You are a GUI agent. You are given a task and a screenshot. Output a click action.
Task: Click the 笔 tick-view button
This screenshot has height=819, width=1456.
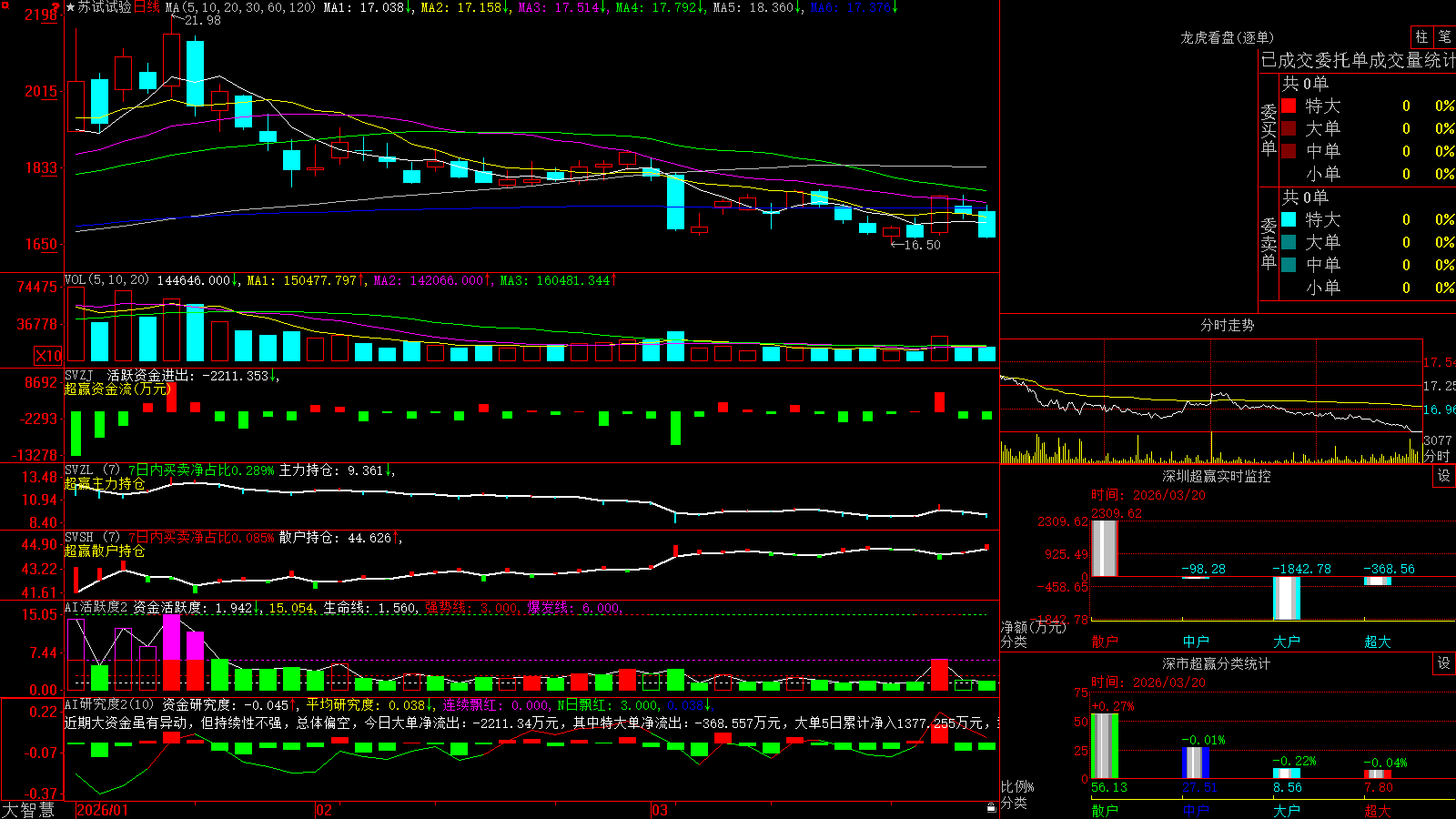[x=1445, y=37]
